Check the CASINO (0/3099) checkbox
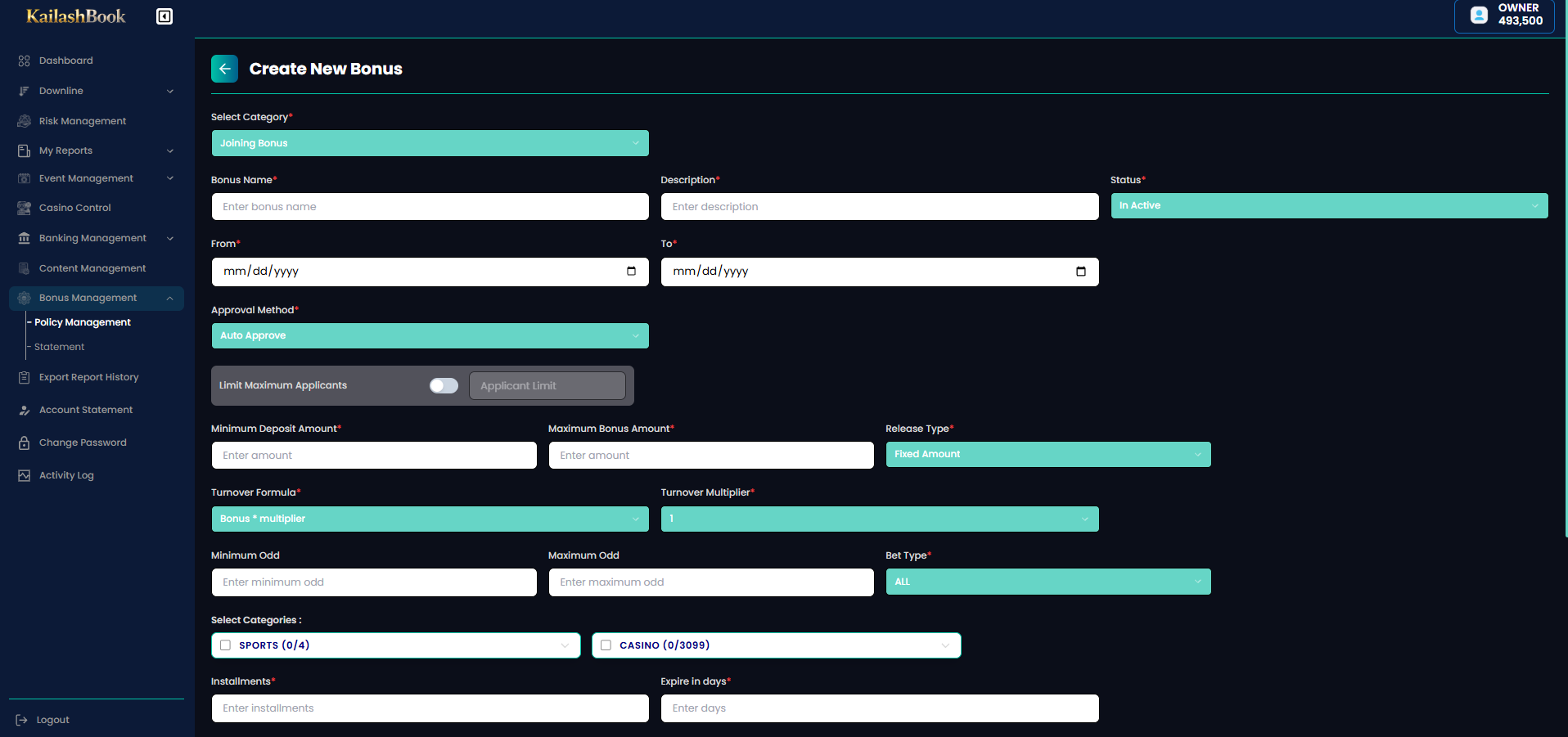The image size is (1568, 737). (606, 645)
